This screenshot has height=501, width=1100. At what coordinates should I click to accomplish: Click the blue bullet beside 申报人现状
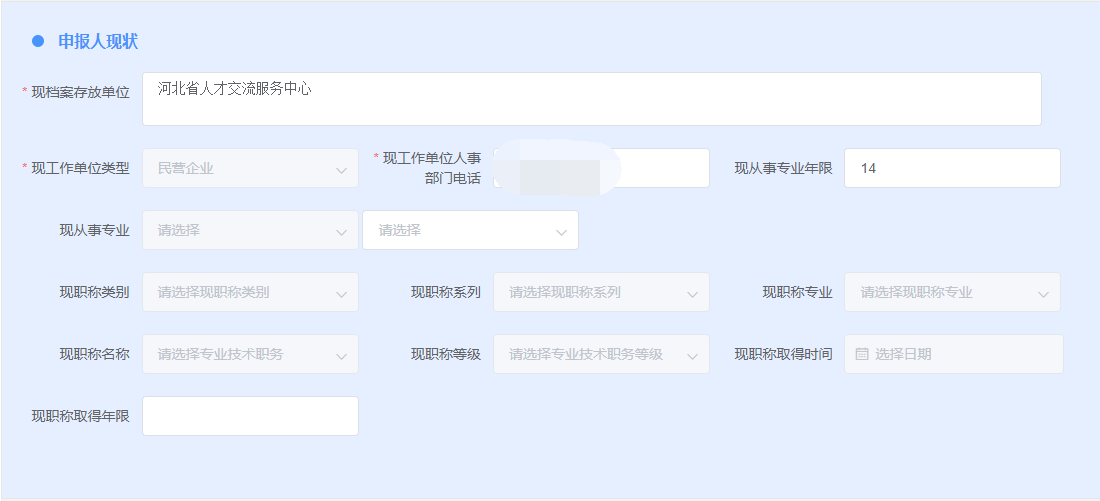(38, 41)
